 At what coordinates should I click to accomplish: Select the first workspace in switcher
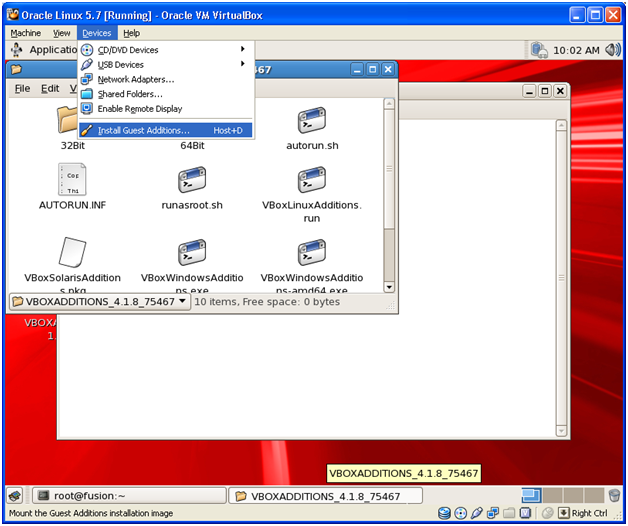(x=531, y=496)
